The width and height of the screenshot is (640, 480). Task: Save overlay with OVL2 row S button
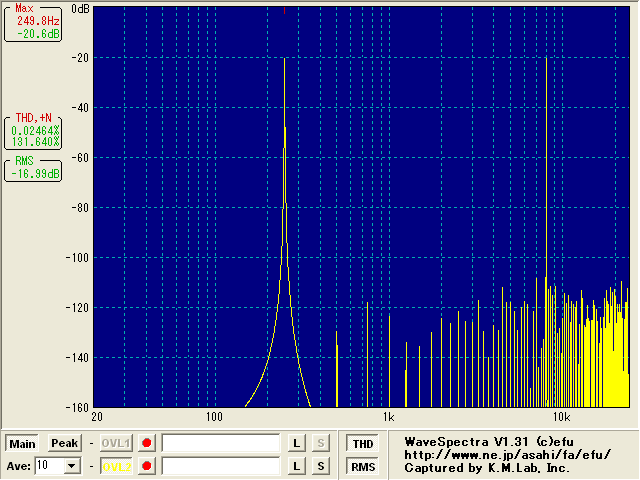click(x=321, y=466)
